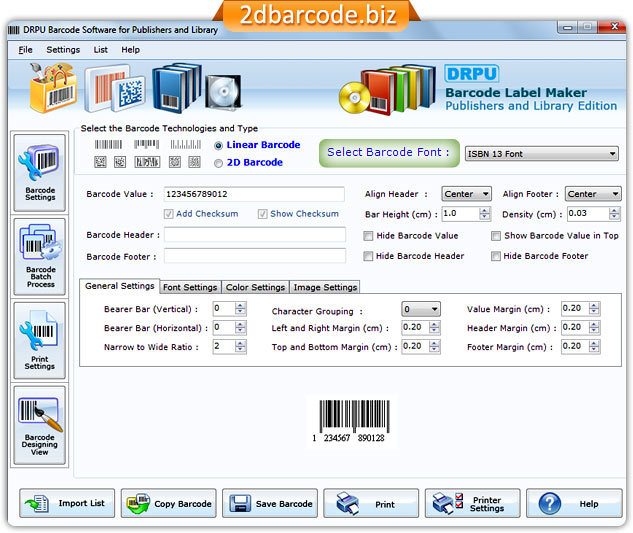Select the second linear barcode sample icon
The image size is (633, 533).
(x=147, y=144)
